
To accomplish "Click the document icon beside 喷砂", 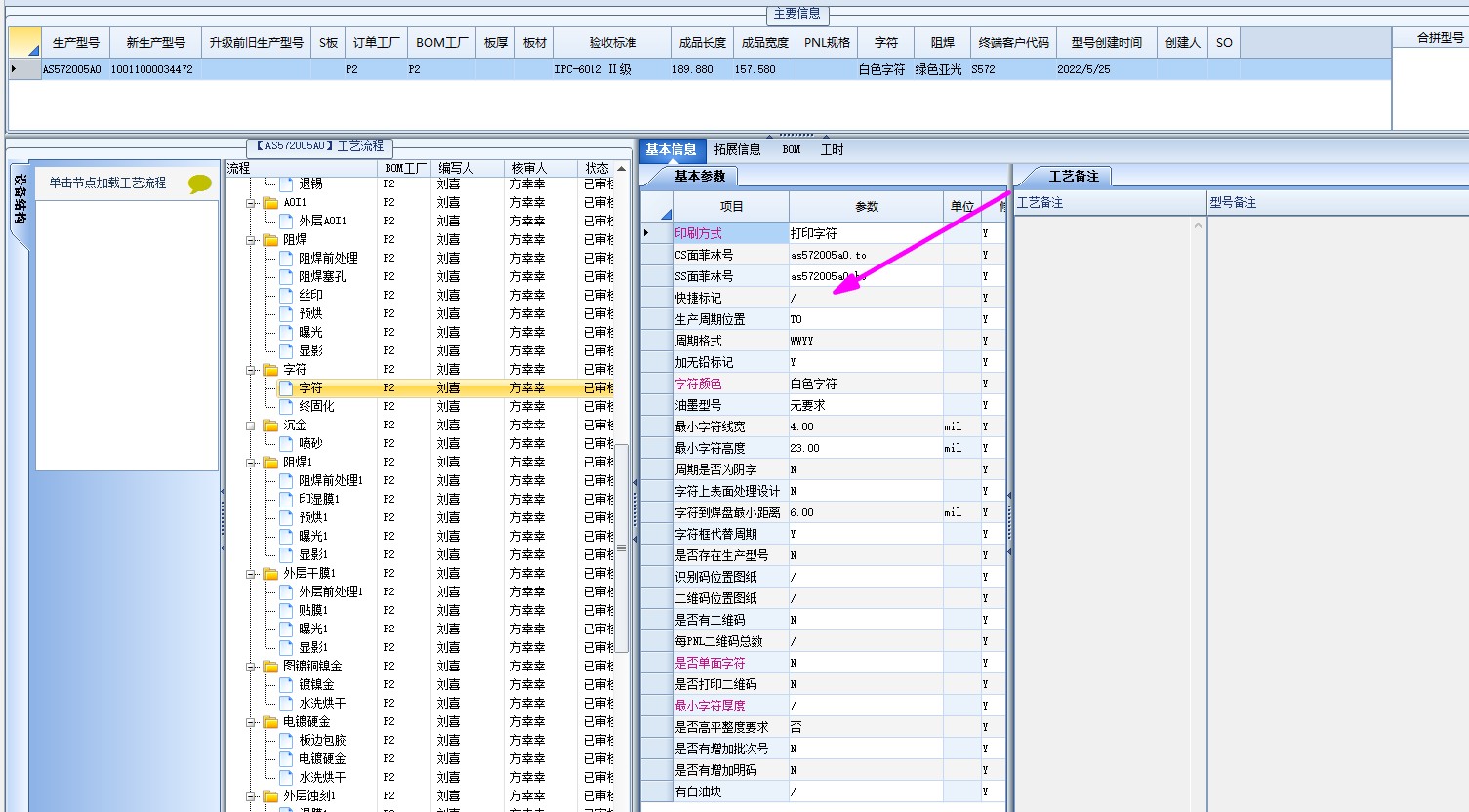I will click(x=287, y=443).
